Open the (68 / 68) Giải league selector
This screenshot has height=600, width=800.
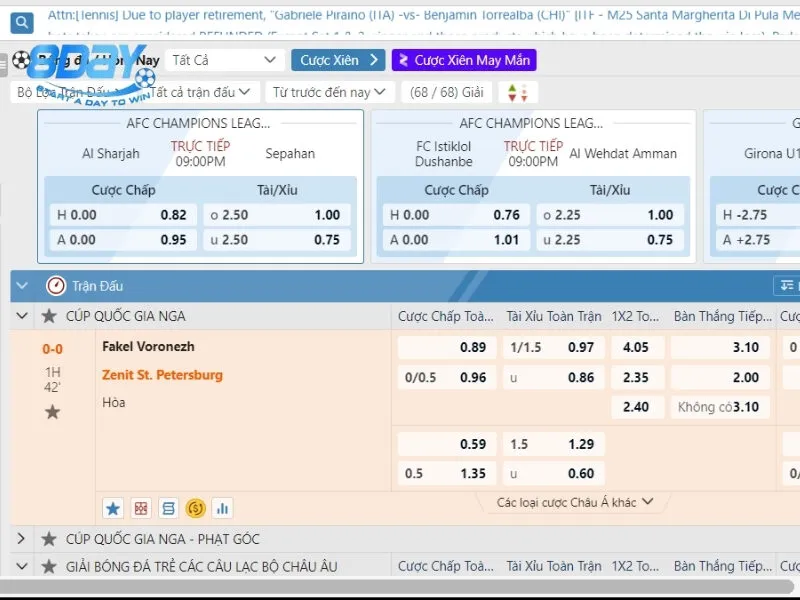coord(447,92)
